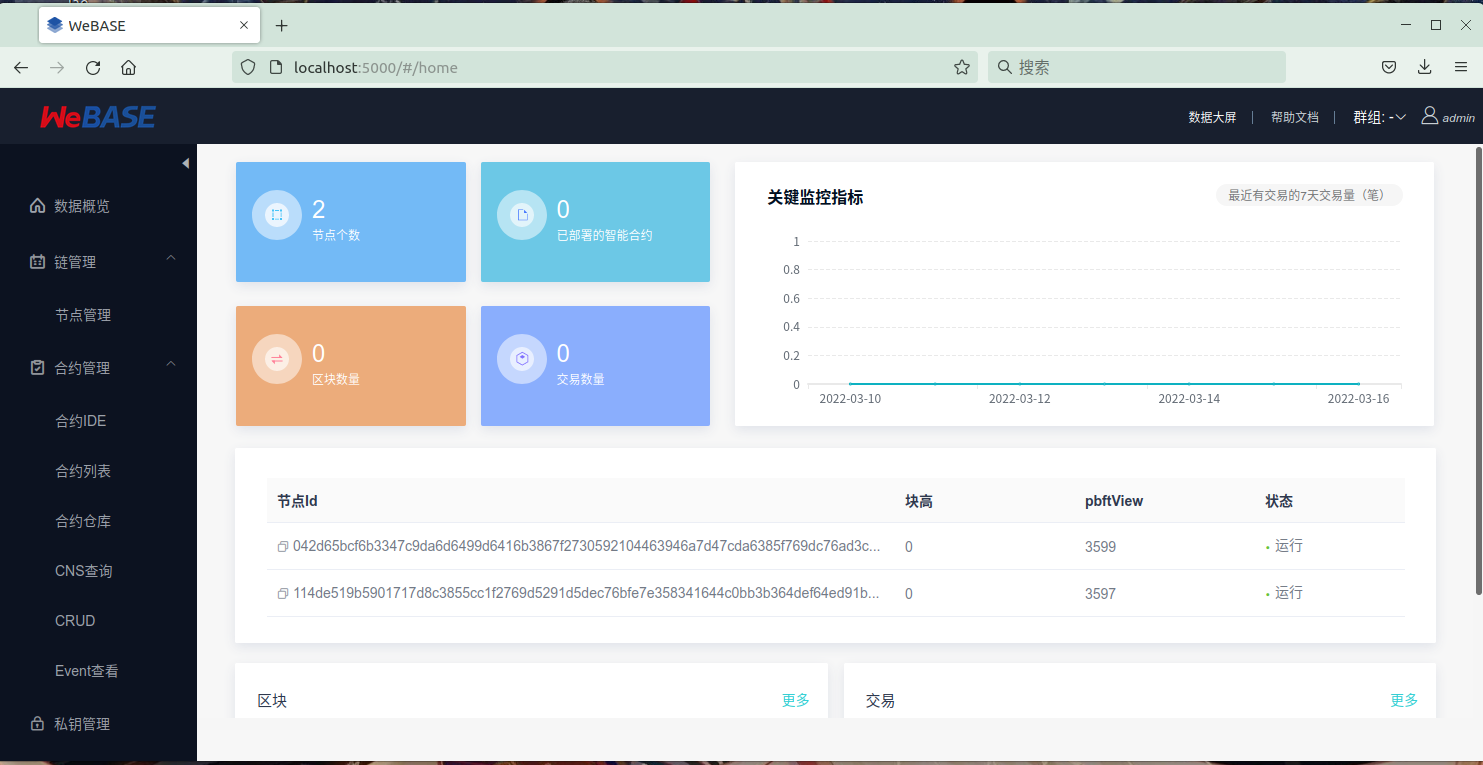The height and width of the screenshot is (765, 1483).
Task: Select the WeBASE browser tab
Action: 150,26
